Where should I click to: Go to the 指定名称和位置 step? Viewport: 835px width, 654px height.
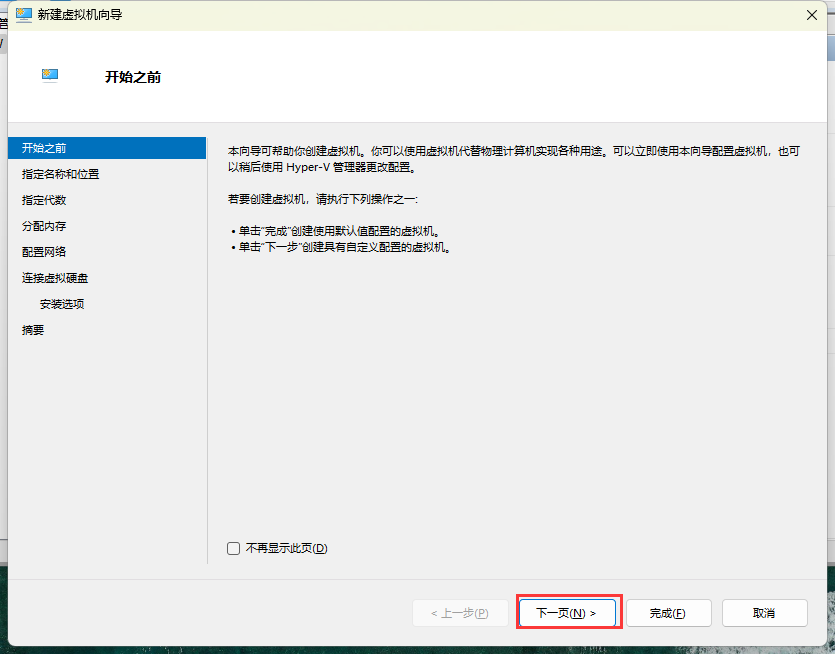(60, 174)
